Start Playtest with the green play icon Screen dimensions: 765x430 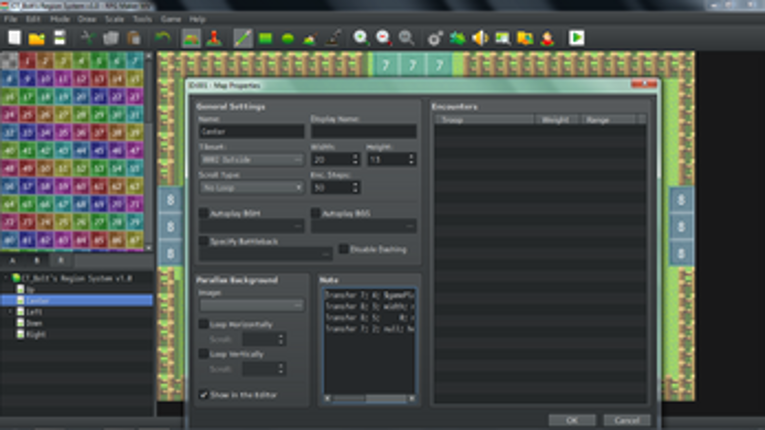tap(576, 38)
